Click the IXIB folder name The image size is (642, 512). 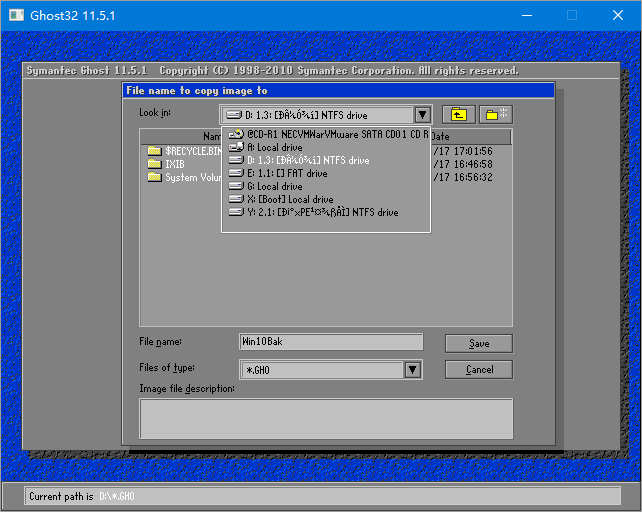point(175,164)
